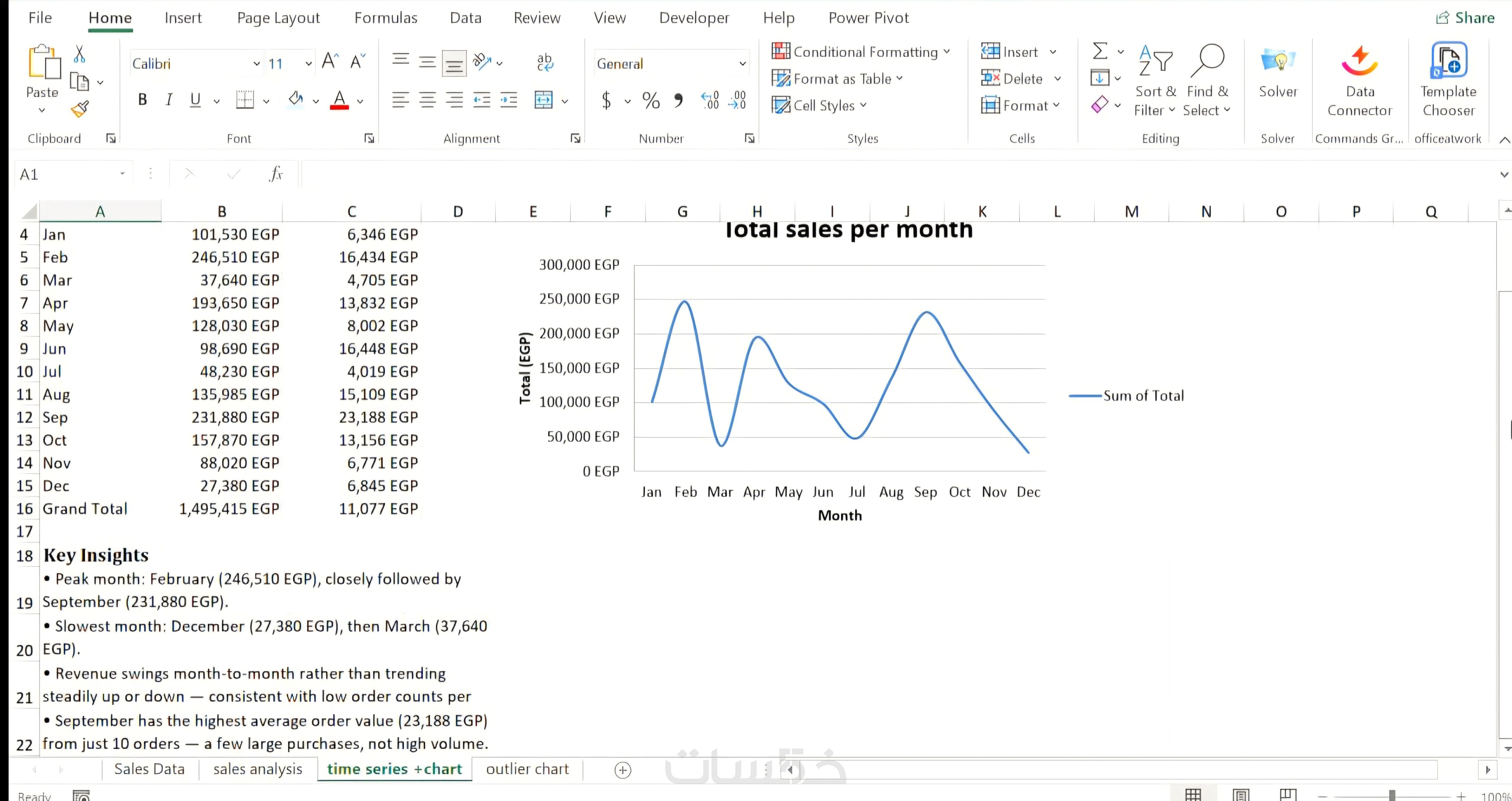Toggle Middle Align
The width and height of the screenshot is (1512, 801).
pos(427,62)
